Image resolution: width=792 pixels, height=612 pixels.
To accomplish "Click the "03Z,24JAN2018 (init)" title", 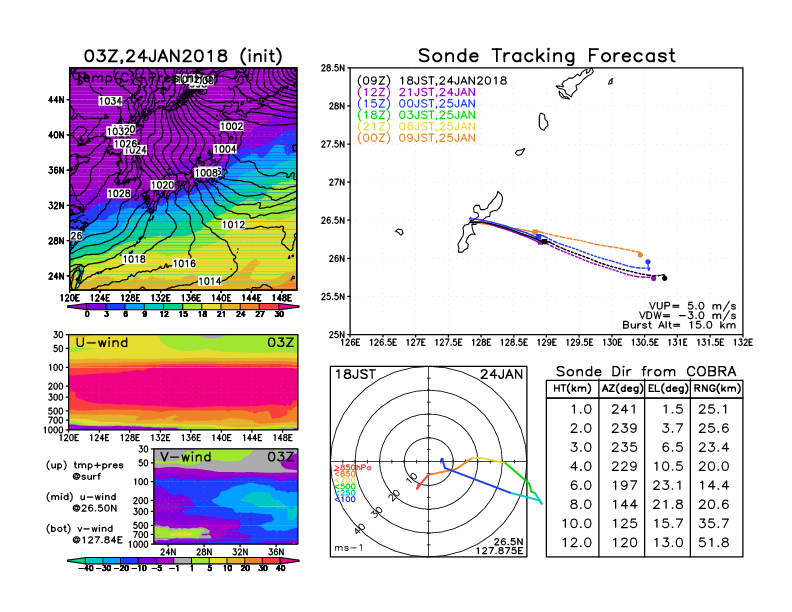I will point(183,56).
